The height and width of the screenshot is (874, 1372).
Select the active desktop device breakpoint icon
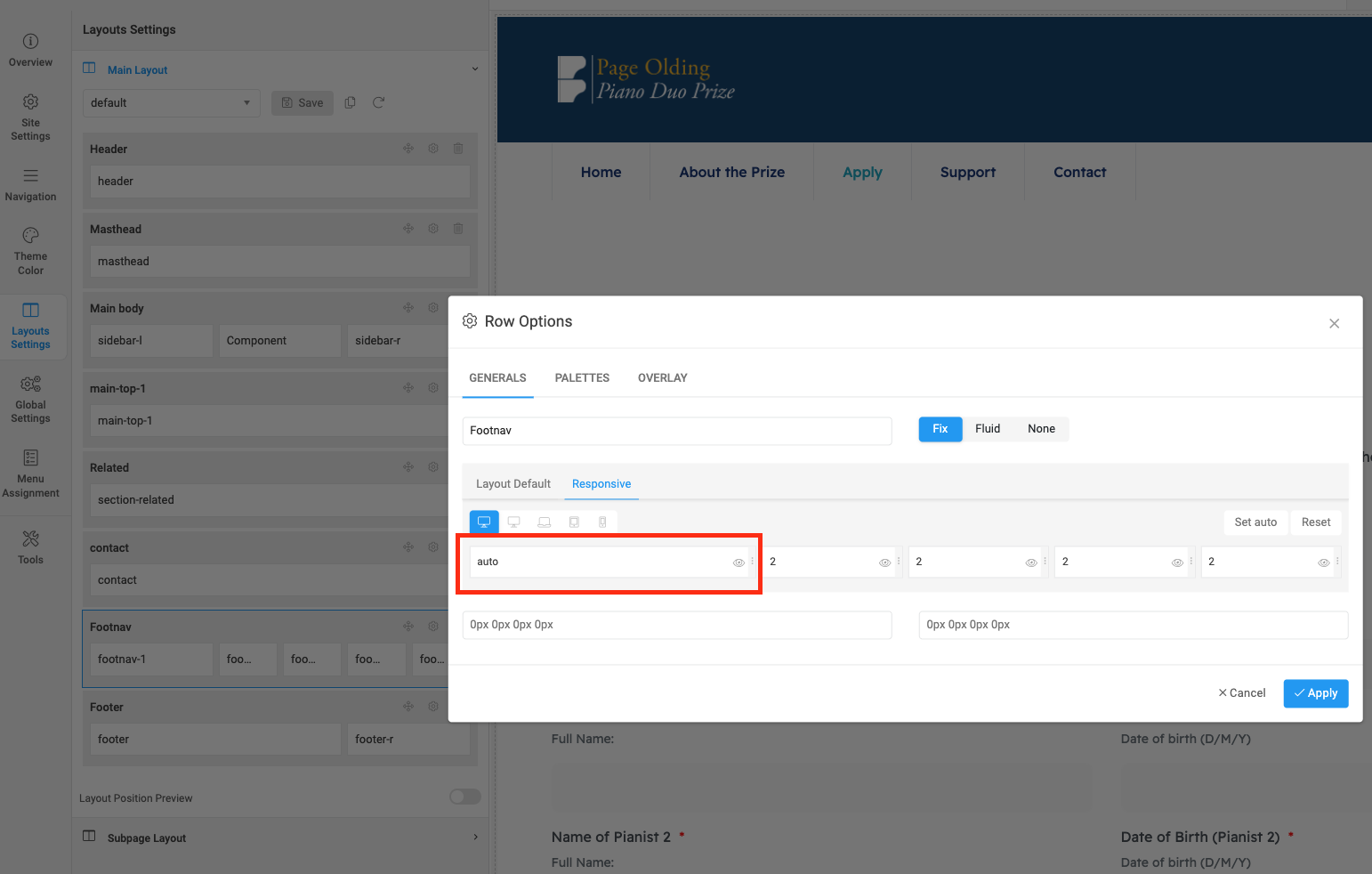point(484,522)
